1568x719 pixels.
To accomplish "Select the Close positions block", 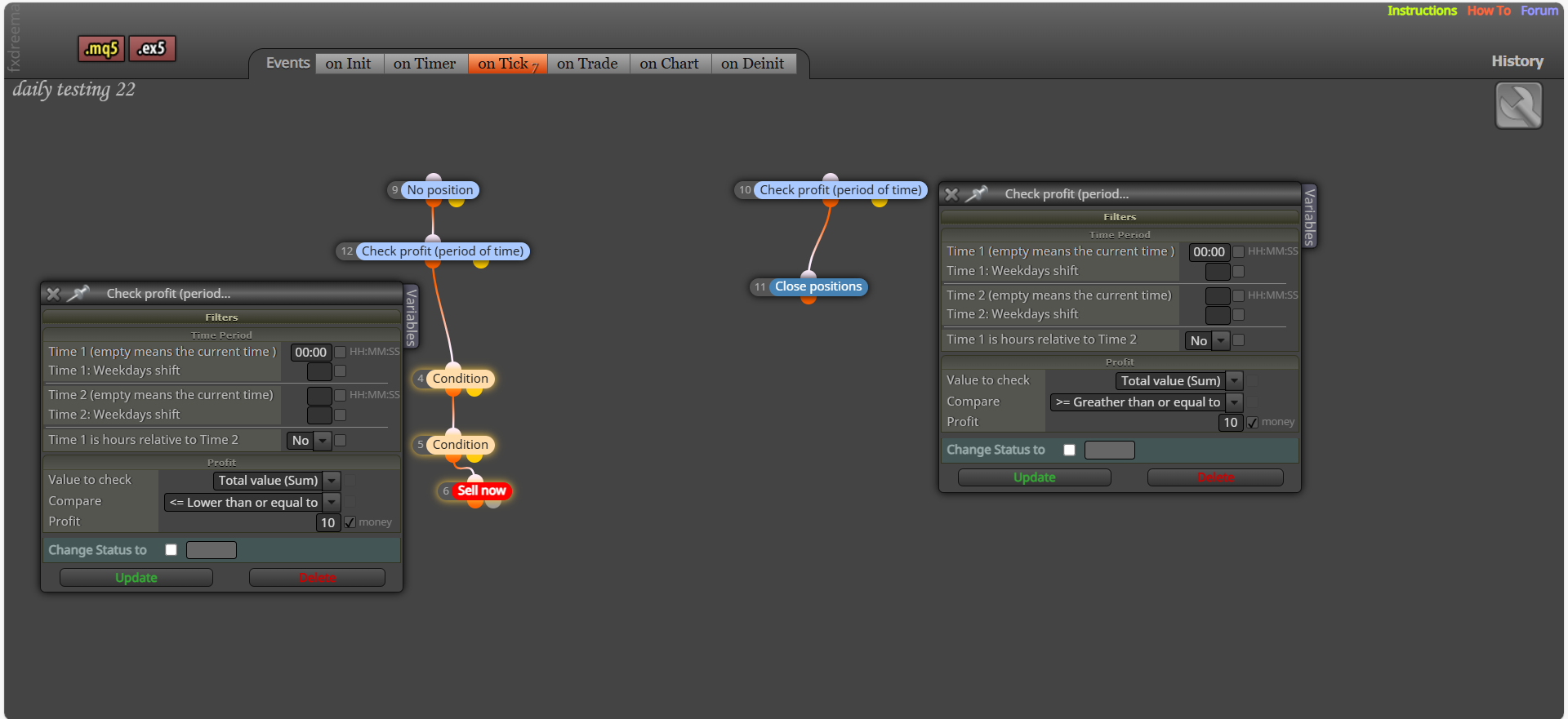I will click(x=818, y=286).
